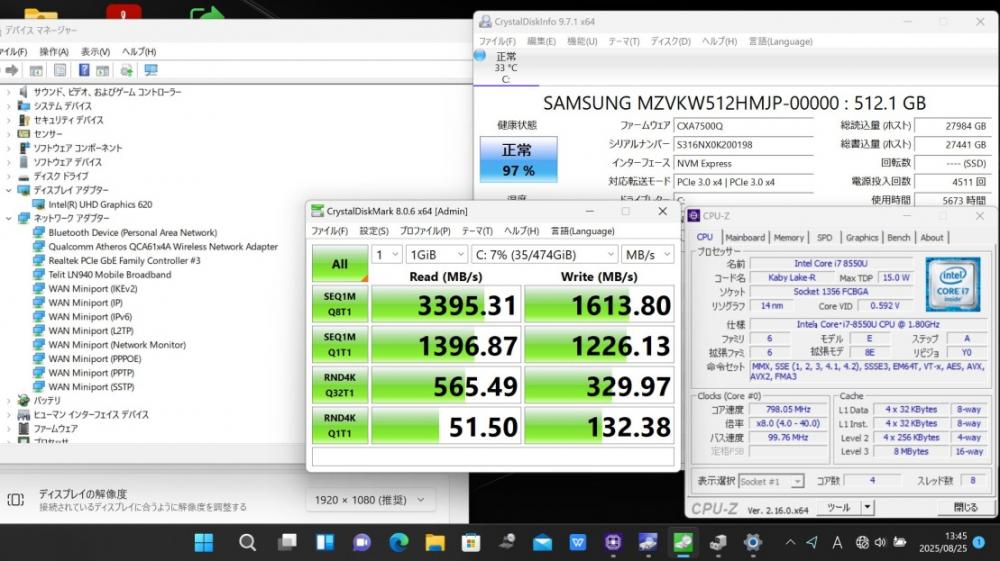The height and width of the screenshot is (561, 1000).
Task: Switch to Graphics tab in CPU-Z
Action: (x=862, y=237)
